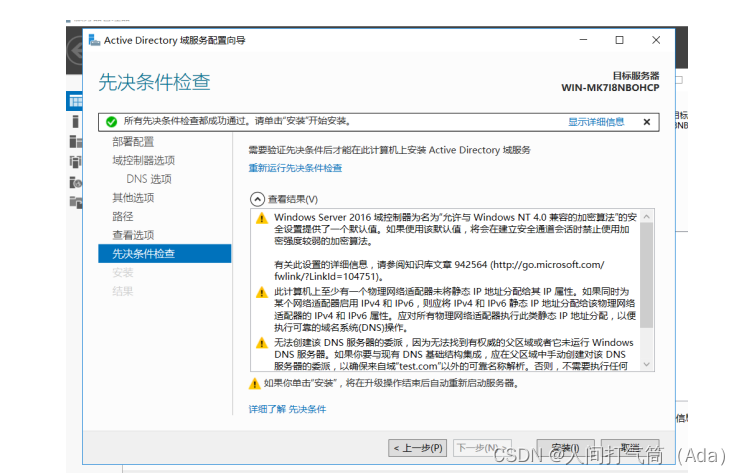This screenshot has width=741, height=475.
Task: Click the Active Directory wizard title bar icon
Action: (95, 40)
